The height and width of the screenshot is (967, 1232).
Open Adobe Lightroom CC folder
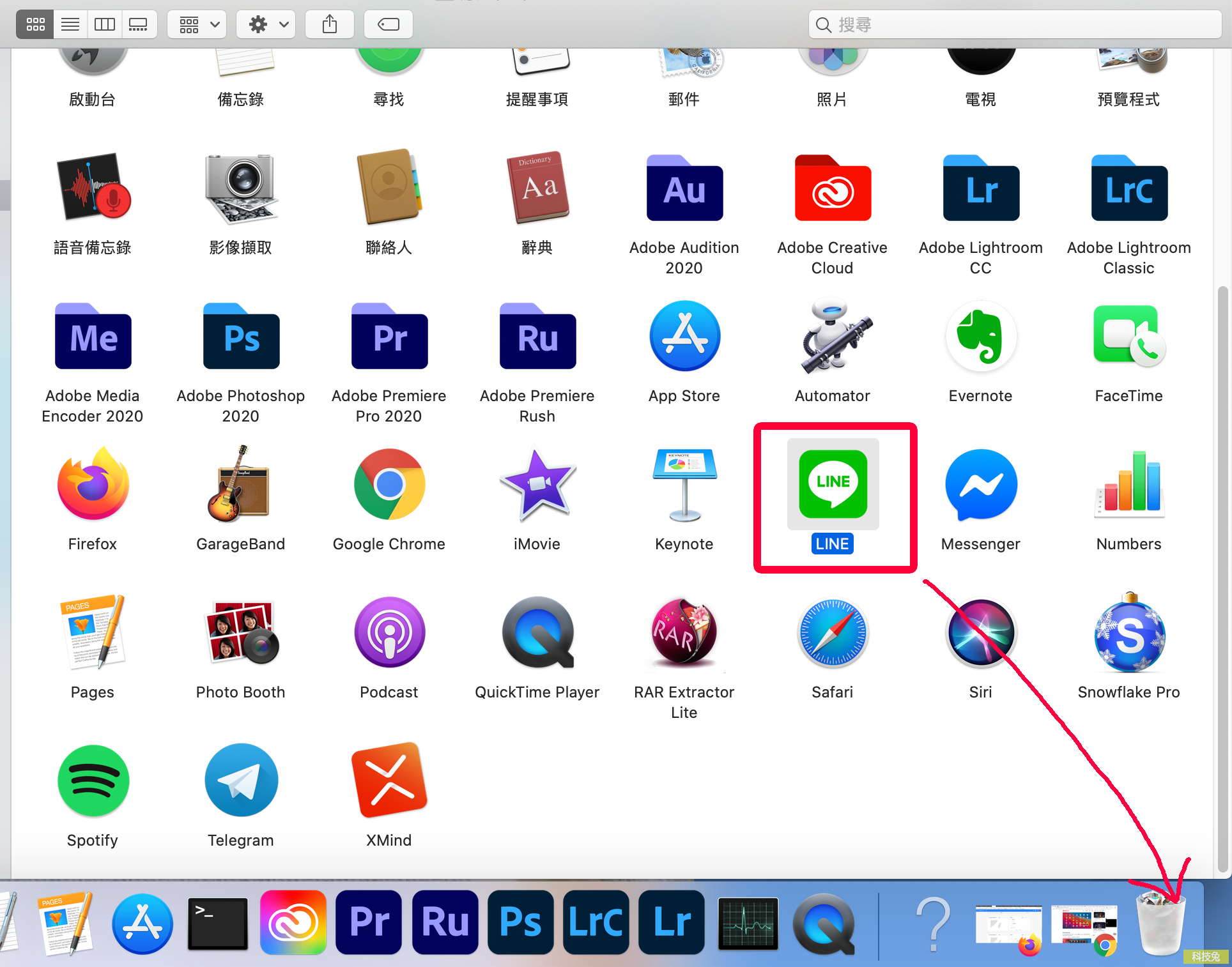tap(981, 188)
